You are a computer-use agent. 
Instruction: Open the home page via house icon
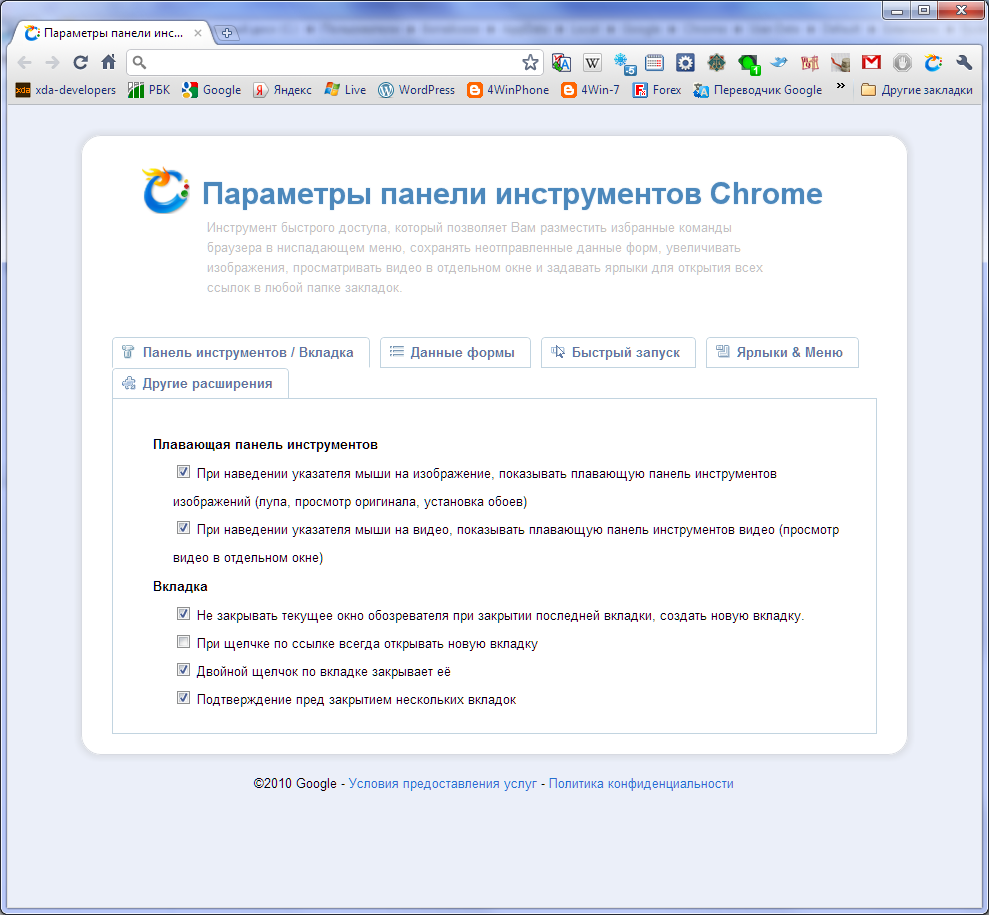[x=108, y=62]
